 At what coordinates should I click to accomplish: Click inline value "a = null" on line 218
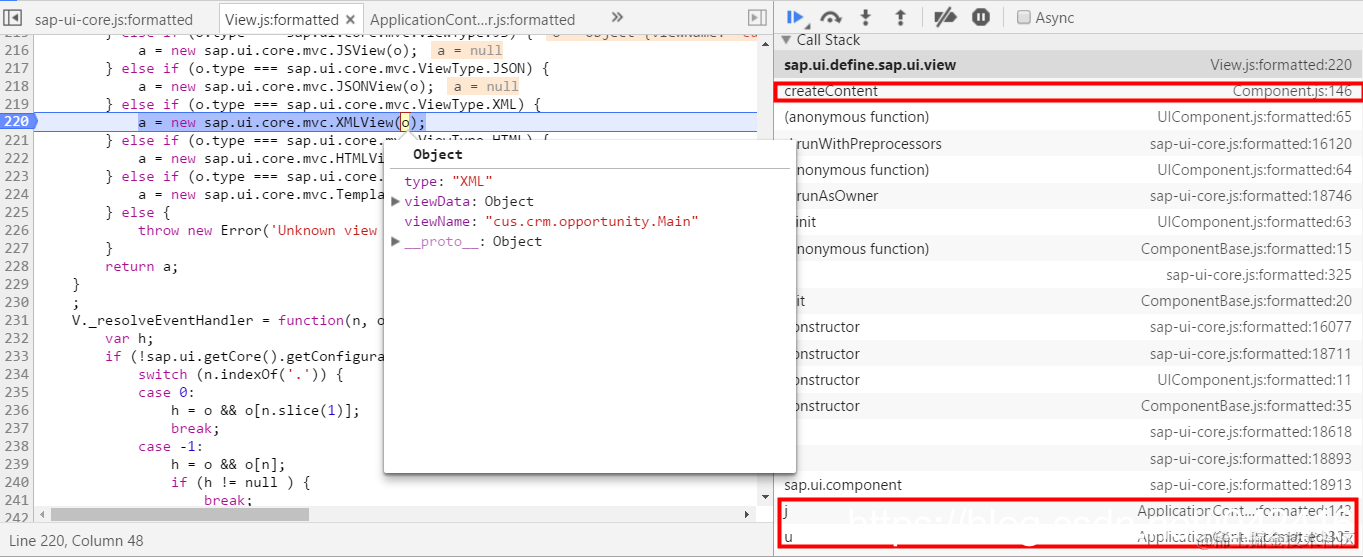[x=484, y=86]
